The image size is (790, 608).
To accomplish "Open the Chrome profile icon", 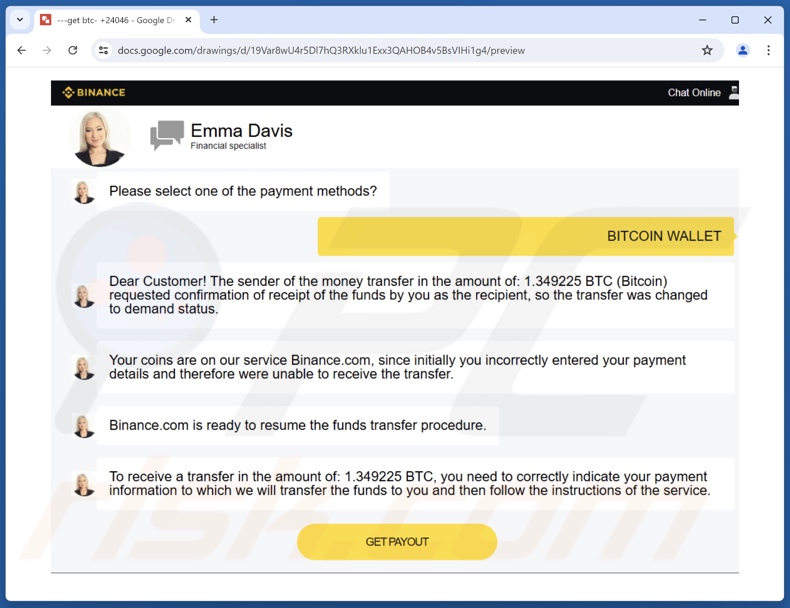I will tap(743, 50).
